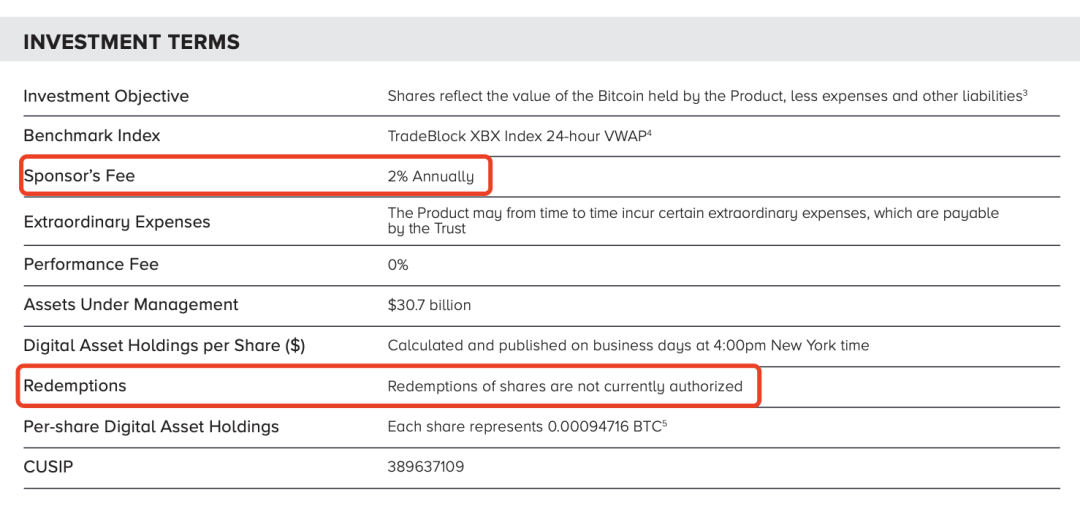Screen dimensions: 1080x509
Task: Click the redemptions not currently authorized text
Action: (x=565, y=386)
